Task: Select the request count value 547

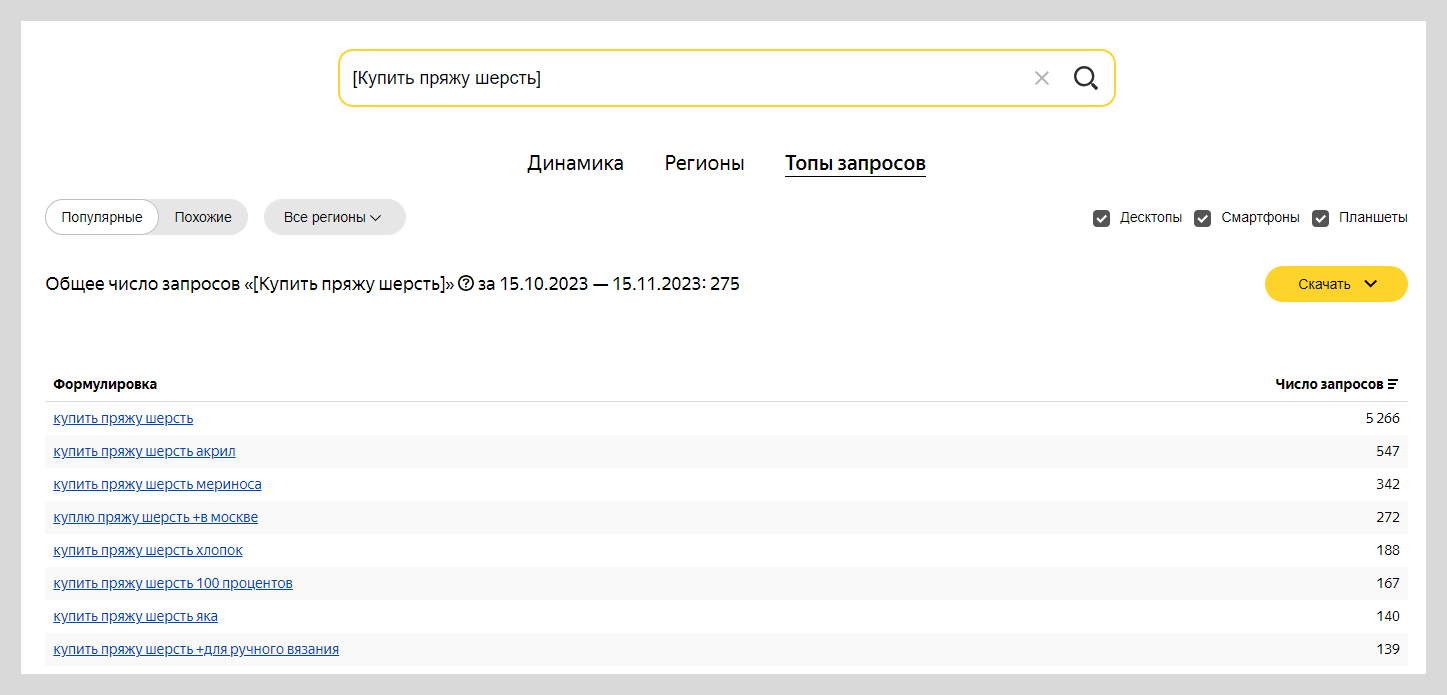Action: tap(1388, 451)
